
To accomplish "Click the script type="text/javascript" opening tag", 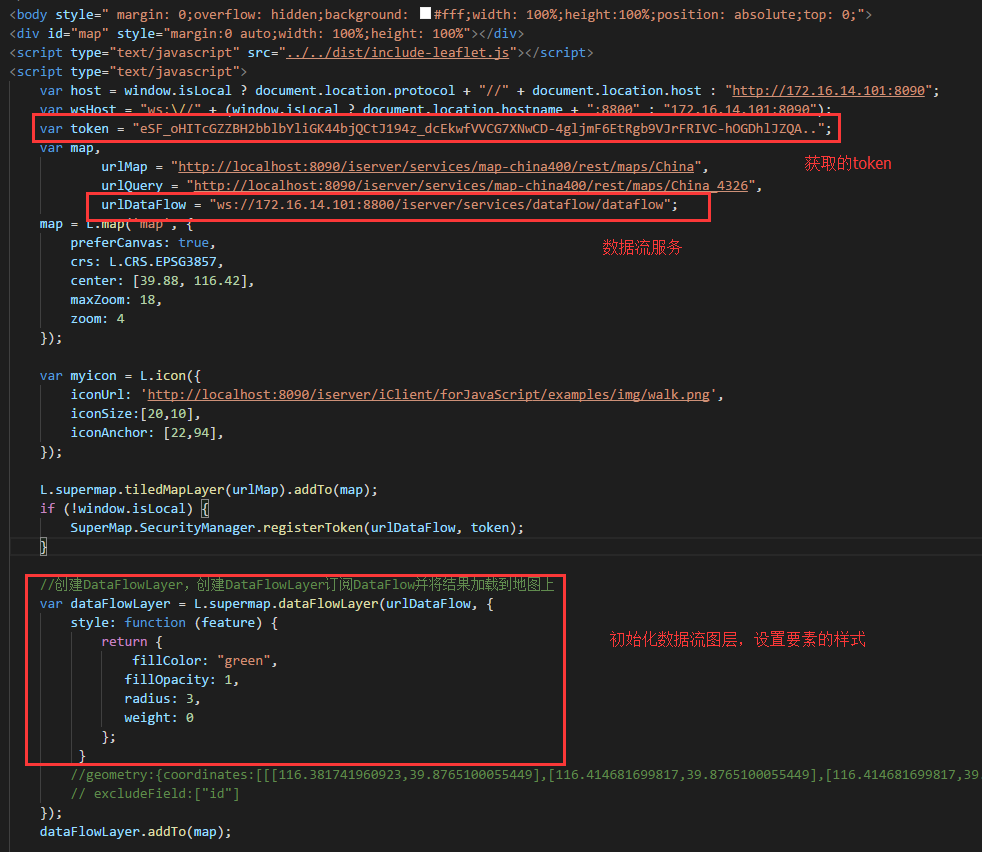I will 128,72.
